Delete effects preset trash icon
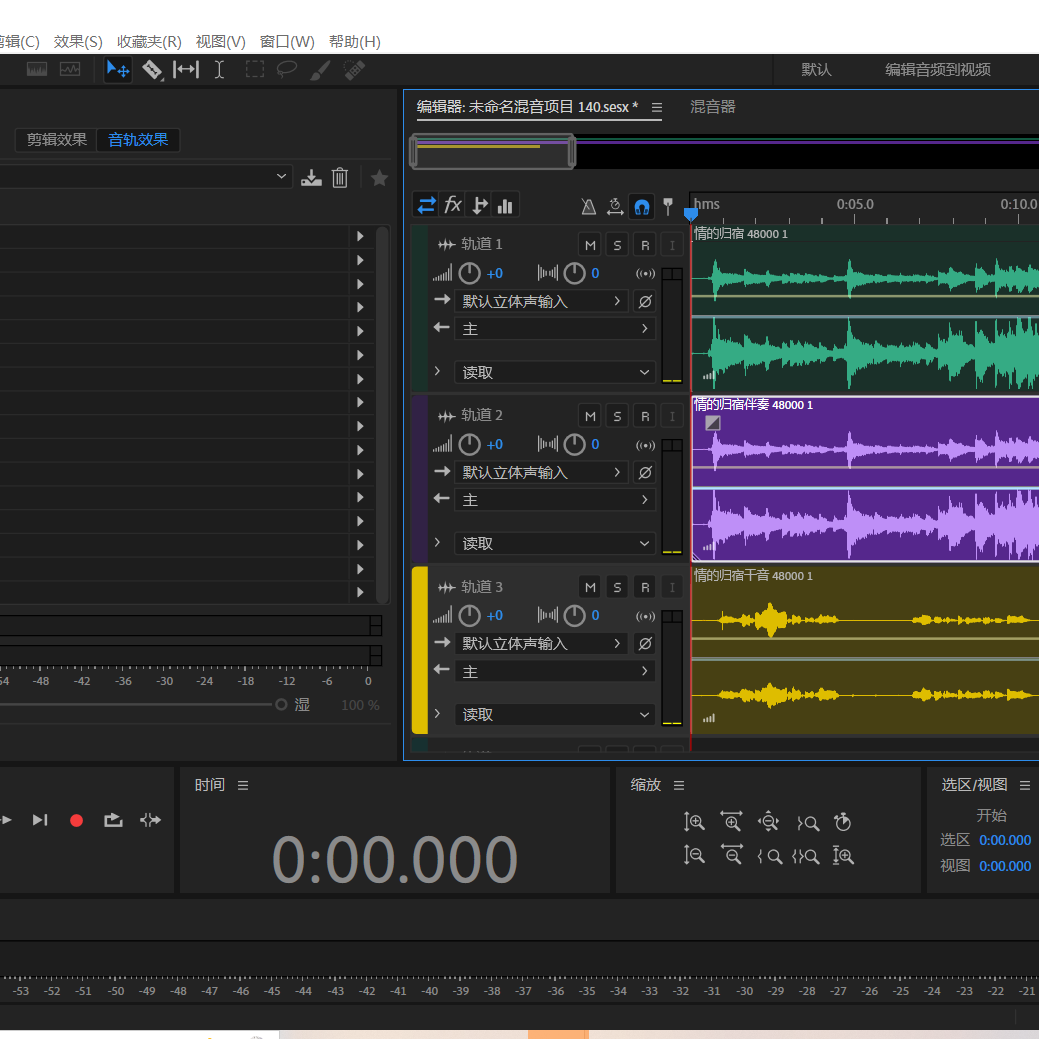 click(340, 178)
